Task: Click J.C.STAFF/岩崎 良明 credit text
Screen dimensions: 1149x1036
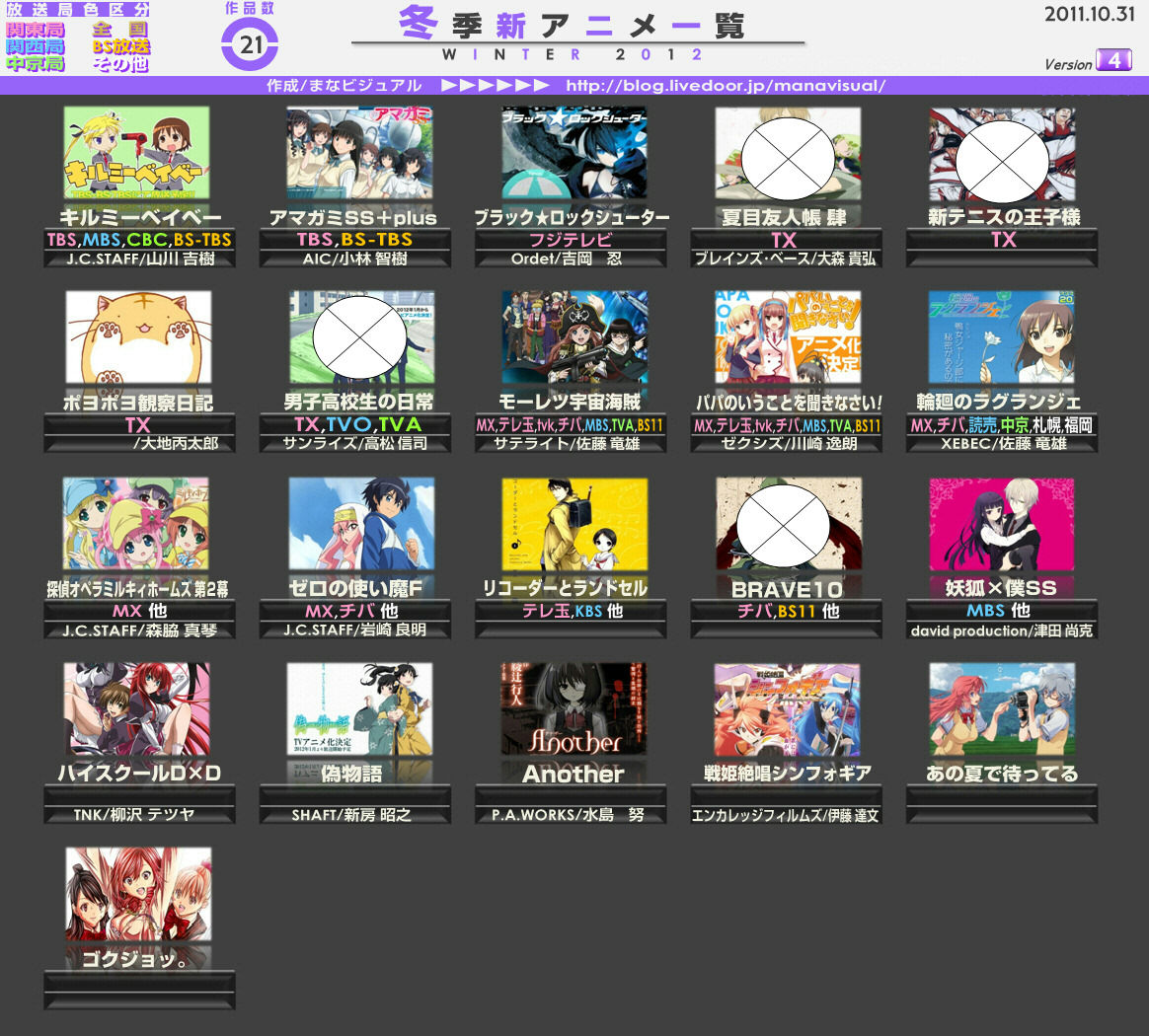Action: 354,630
